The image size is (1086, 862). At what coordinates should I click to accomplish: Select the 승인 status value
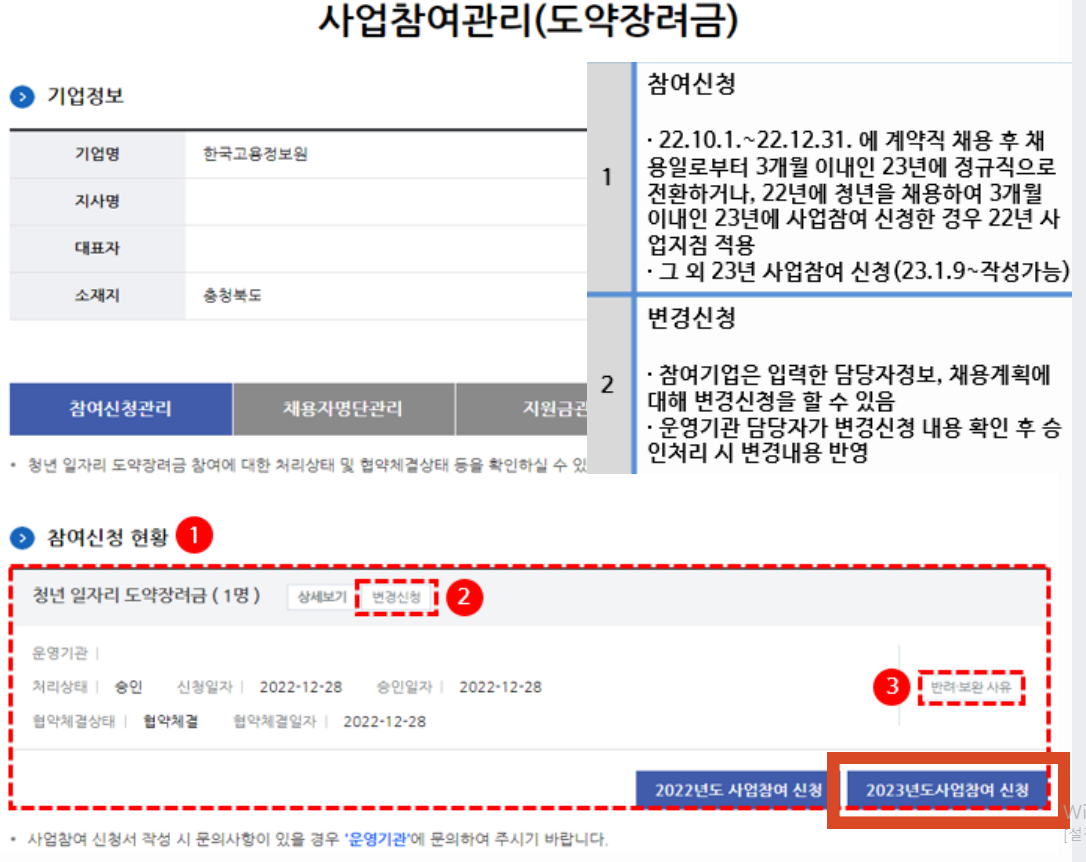point(128,687)
